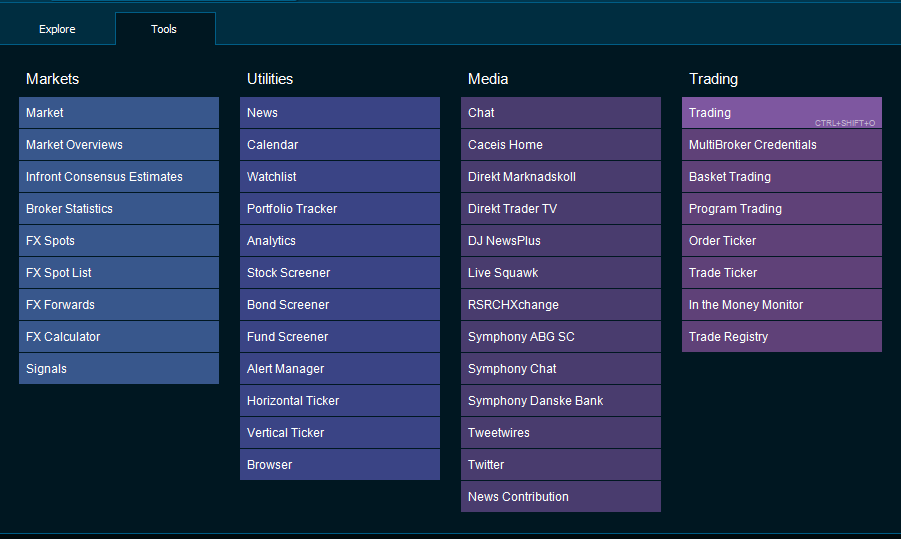This screenshot has height=539, width=901.
Task: Open the Watchlist utility
Action: (x=340, y=177)
